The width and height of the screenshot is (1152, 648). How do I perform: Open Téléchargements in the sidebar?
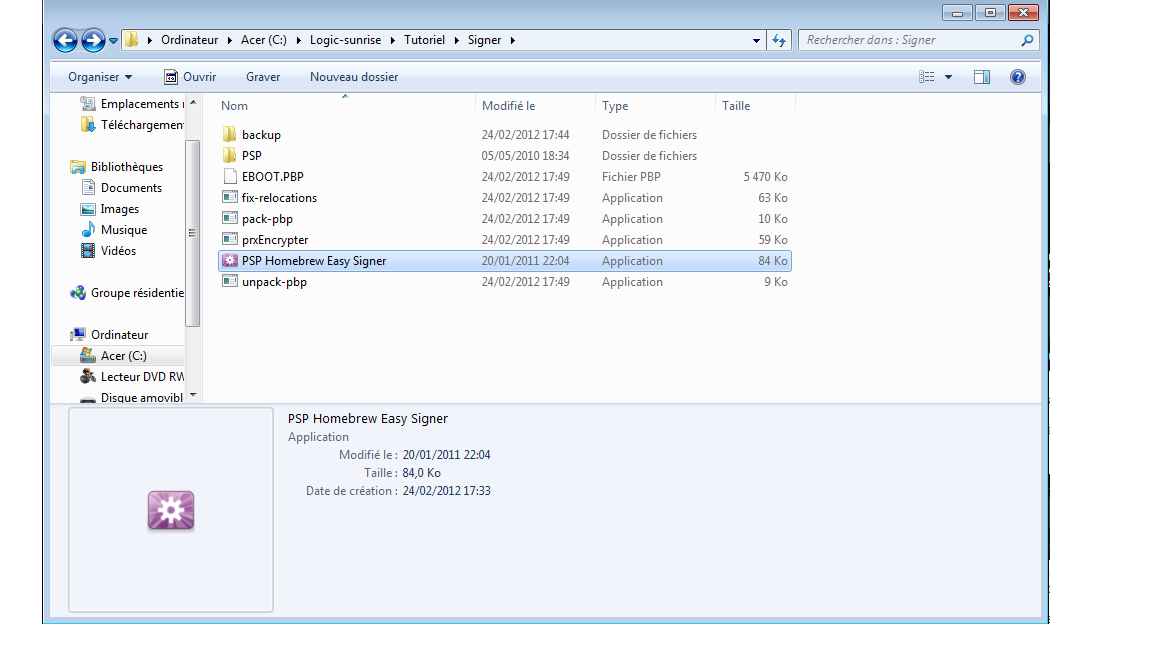(x=132, y=125)
